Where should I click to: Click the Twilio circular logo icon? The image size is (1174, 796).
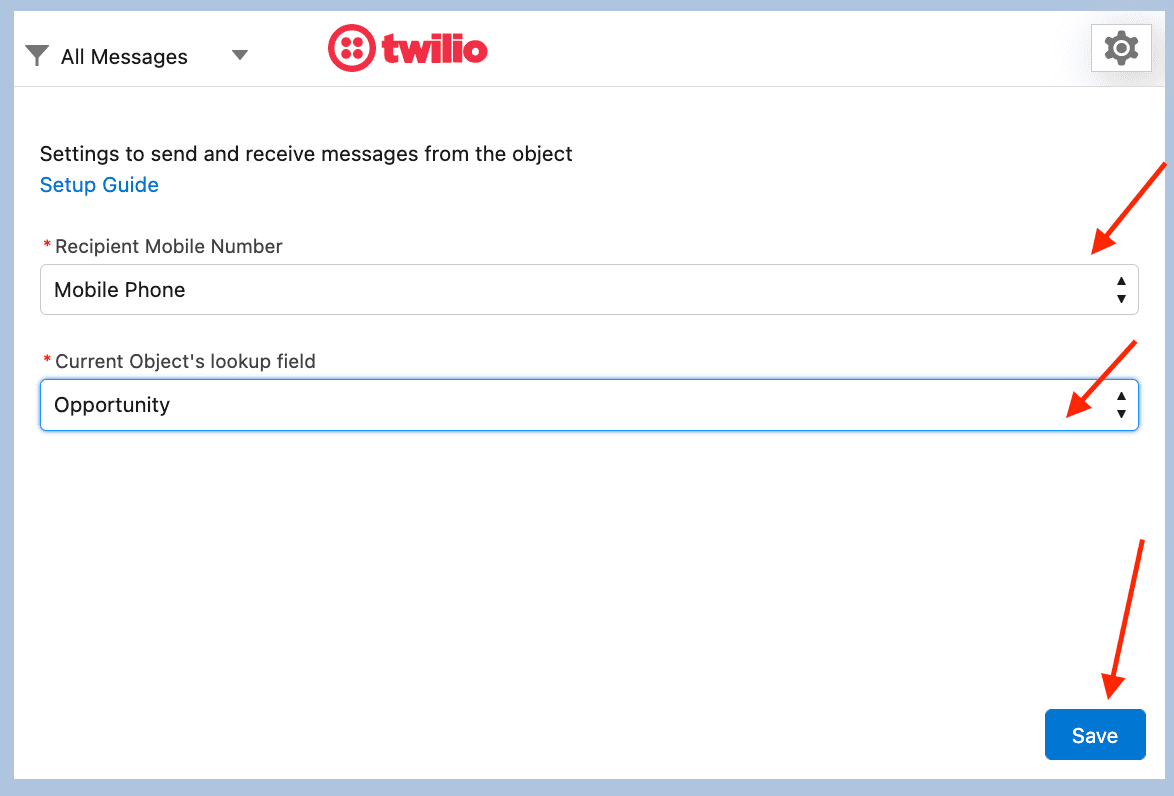(349, 48)
